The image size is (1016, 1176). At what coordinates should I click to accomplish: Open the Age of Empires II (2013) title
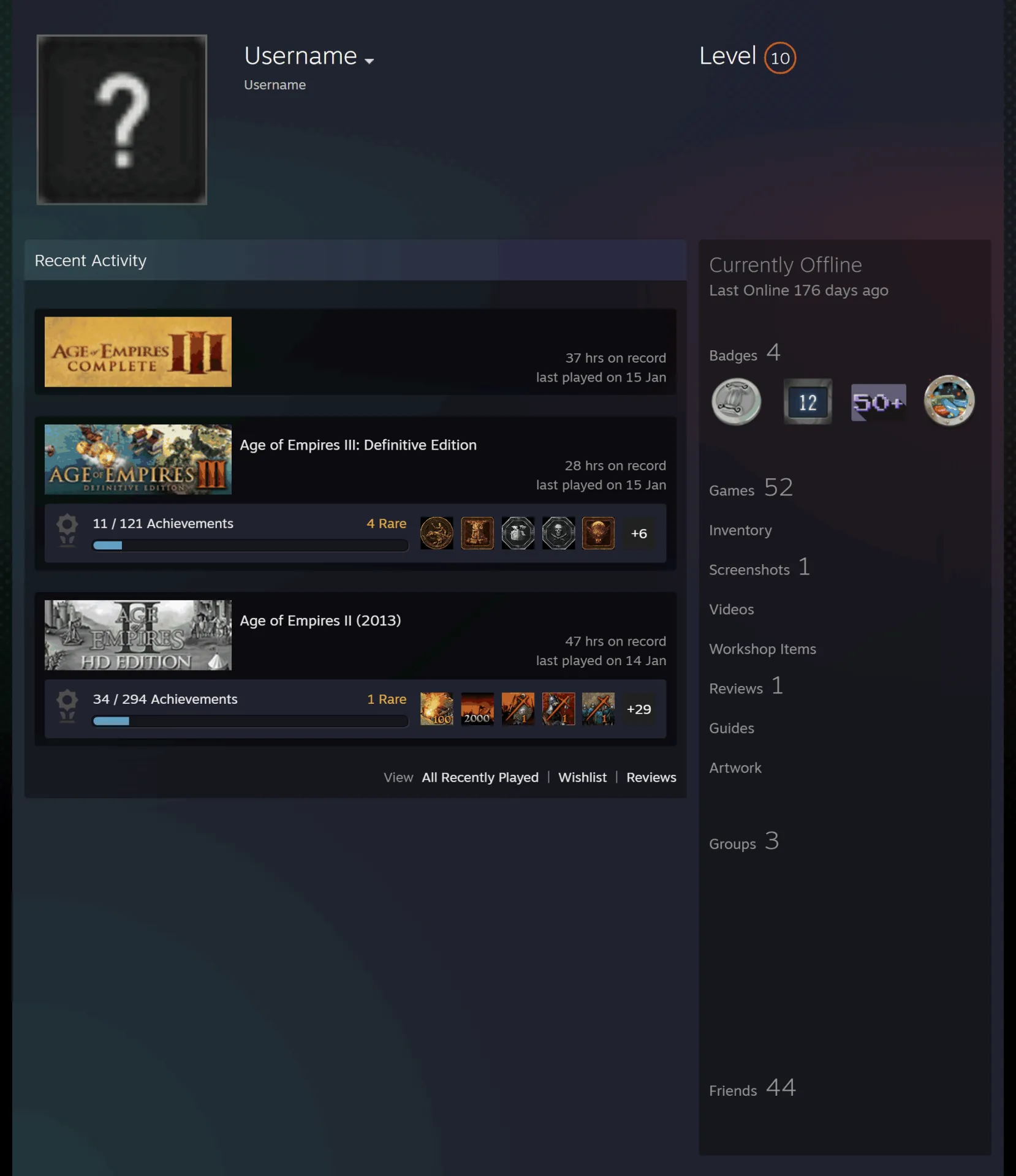[x=320, y=620]
